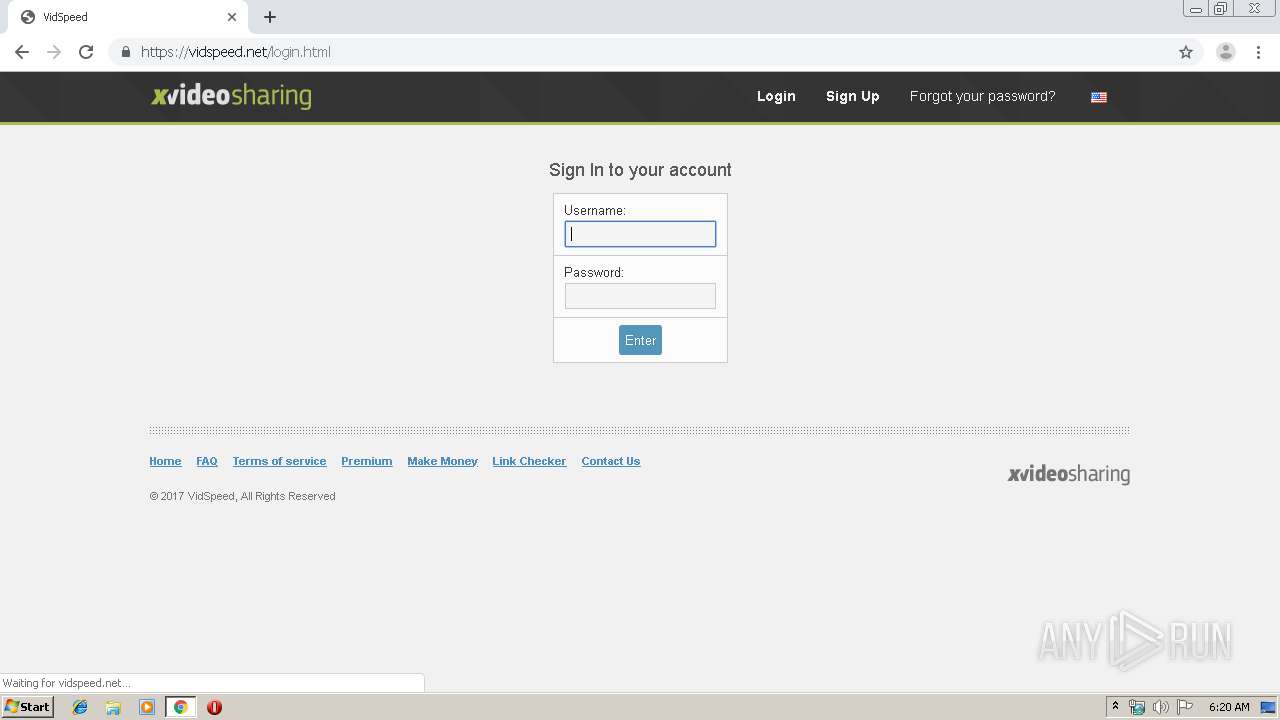Open a new tab with plus icon
Screen dimensions: 1280x720
pos(270,17)
